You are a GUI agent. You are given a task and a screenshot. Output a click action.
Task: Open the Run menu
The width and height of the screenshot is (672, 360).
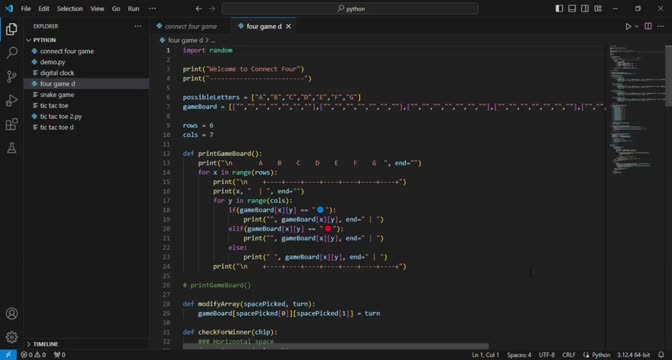134,9
